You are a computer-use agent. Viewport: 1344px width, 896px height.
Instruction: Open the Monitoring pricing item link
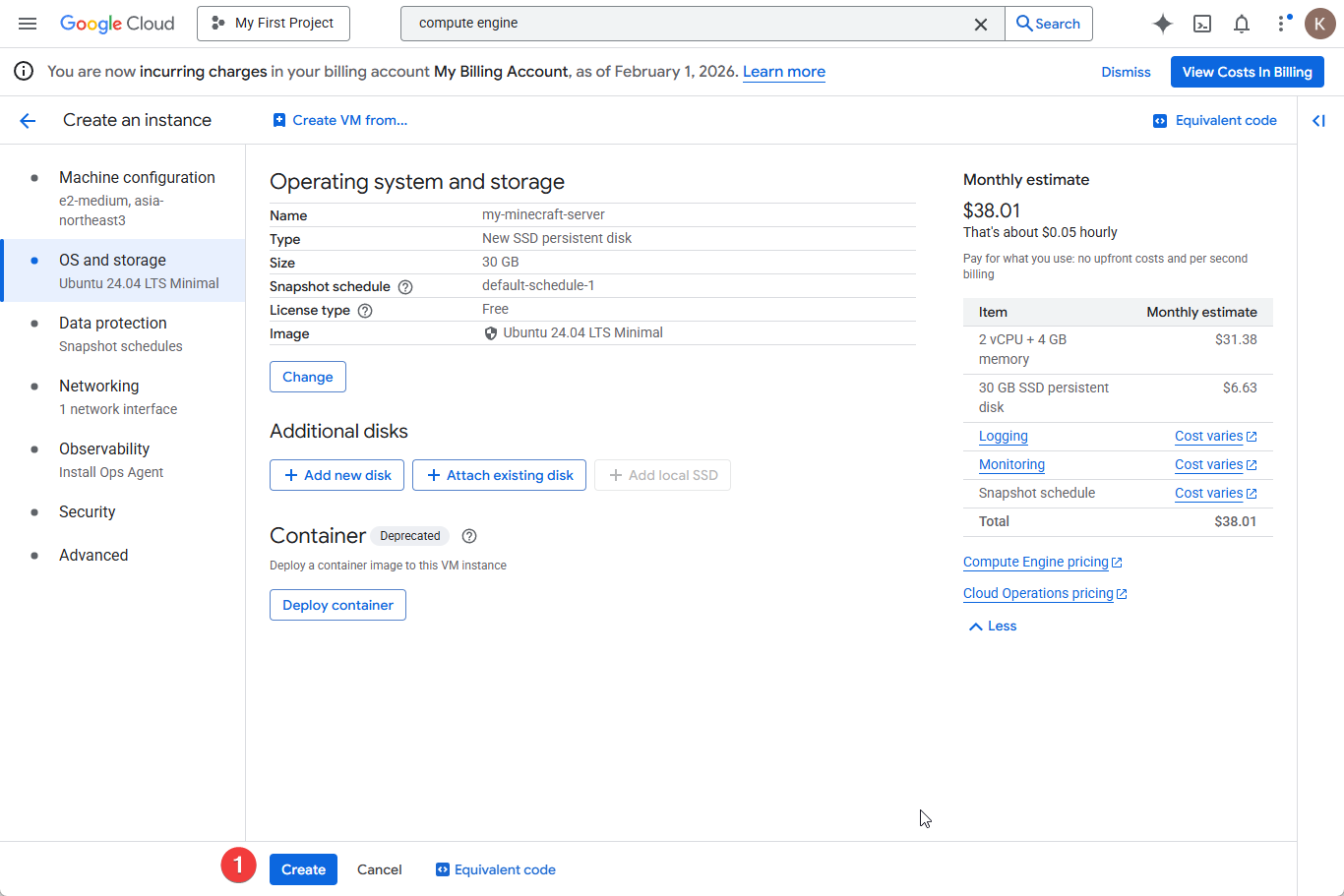tap(1011, 464)
